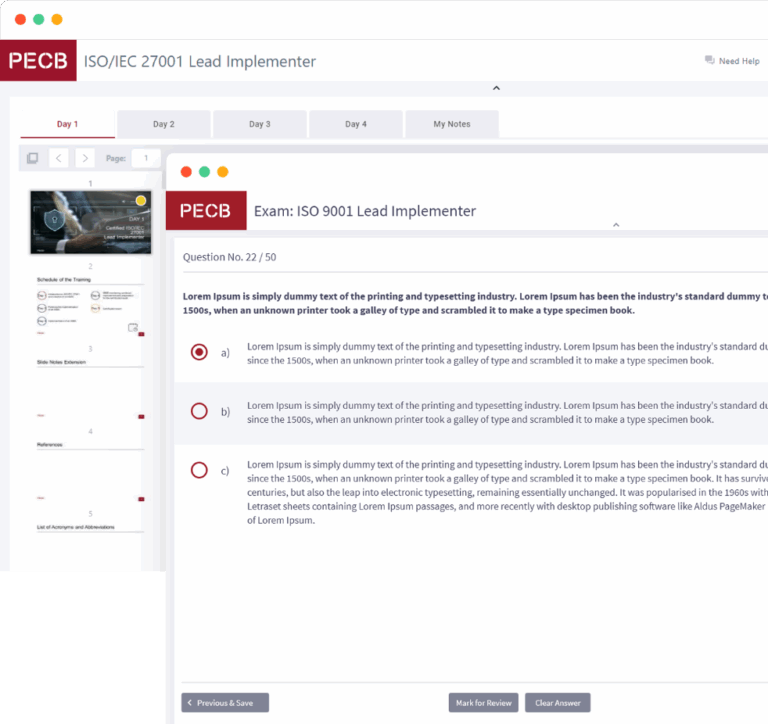Choose answer option b)
The height and width of the screenshot is (724, 768).
coord(199,411)
